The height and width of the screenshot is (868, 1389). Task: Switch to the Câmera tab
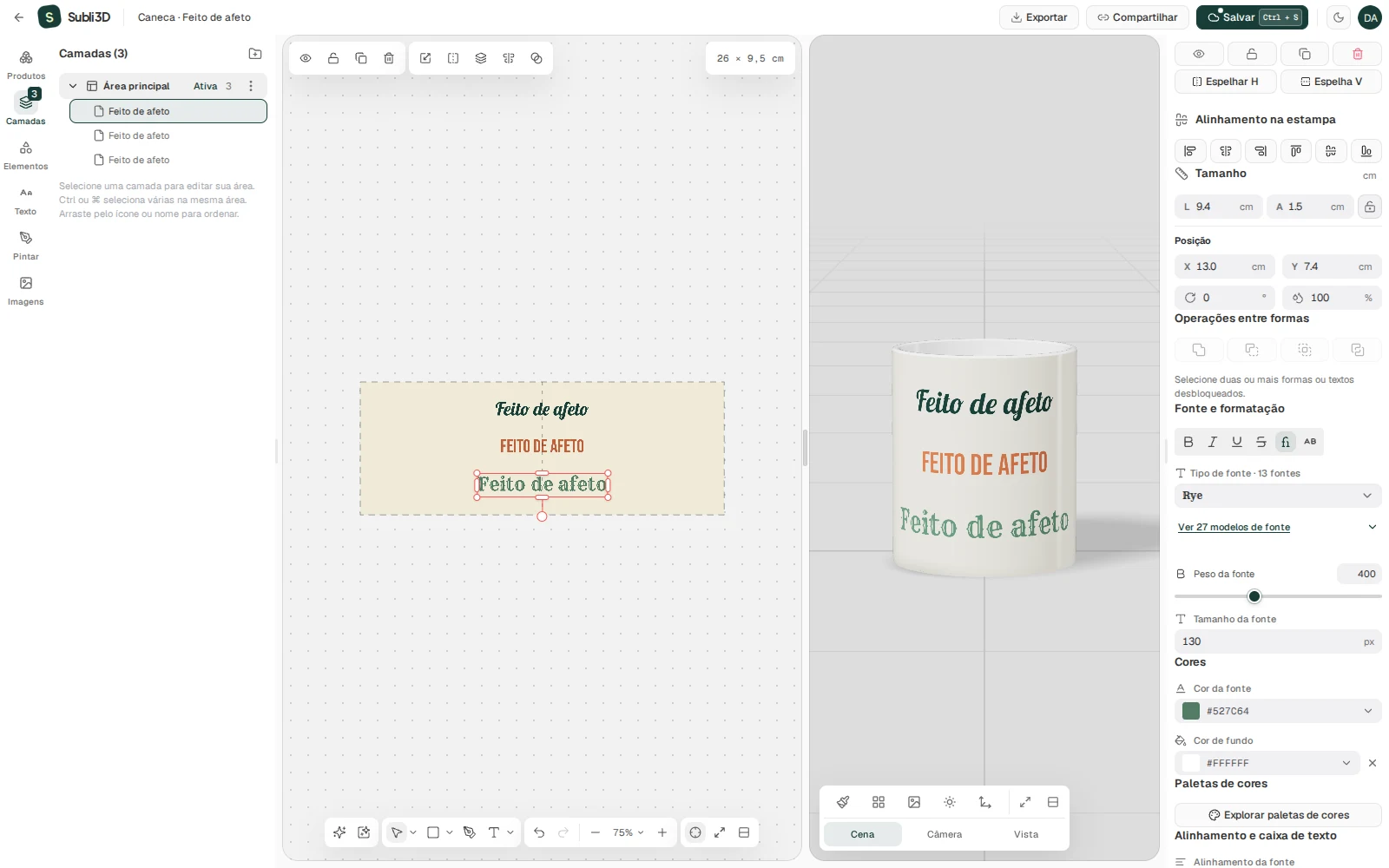coord(945,834)
